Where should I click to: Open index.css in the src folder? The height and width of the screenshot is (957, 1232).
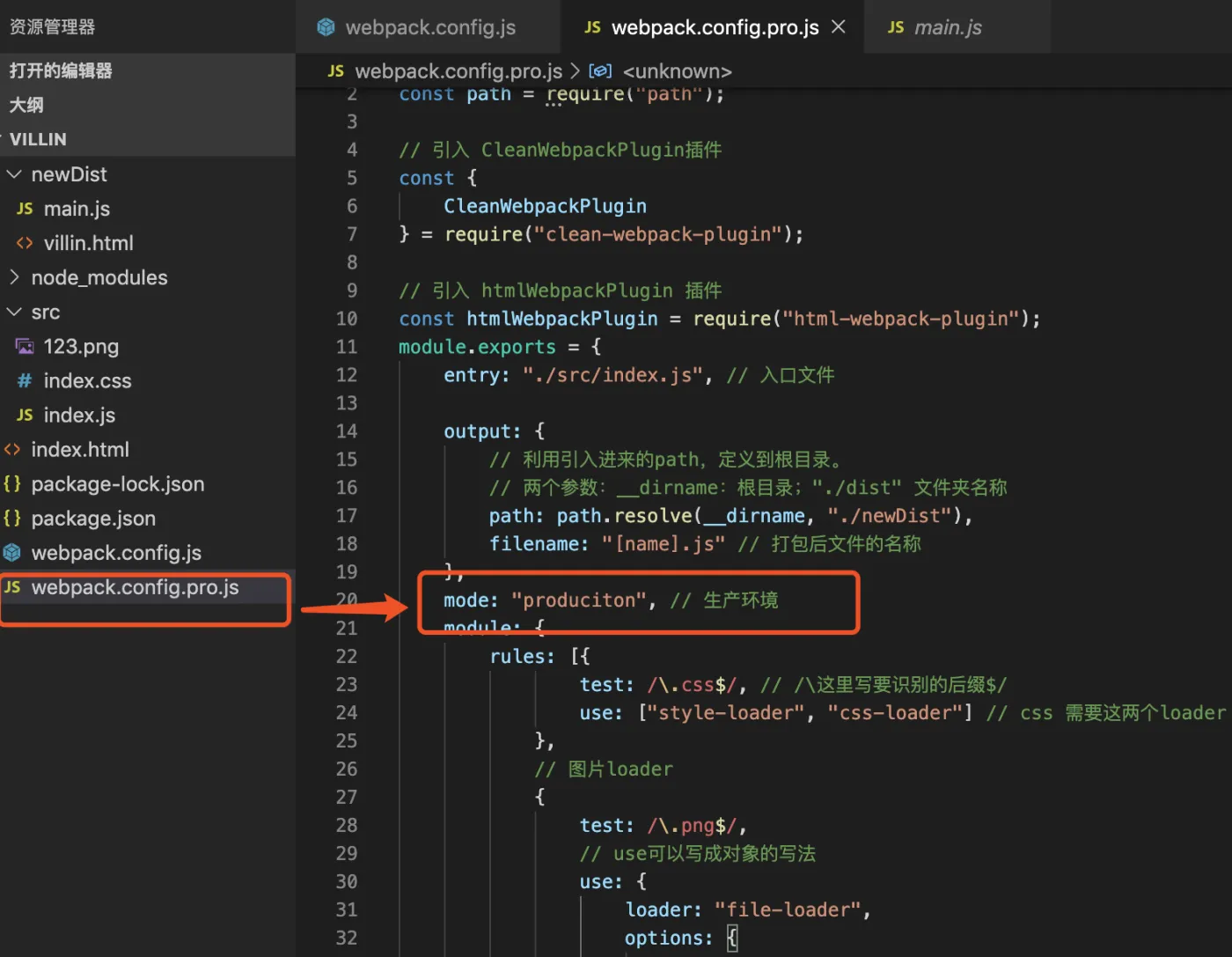pos(148,380)
